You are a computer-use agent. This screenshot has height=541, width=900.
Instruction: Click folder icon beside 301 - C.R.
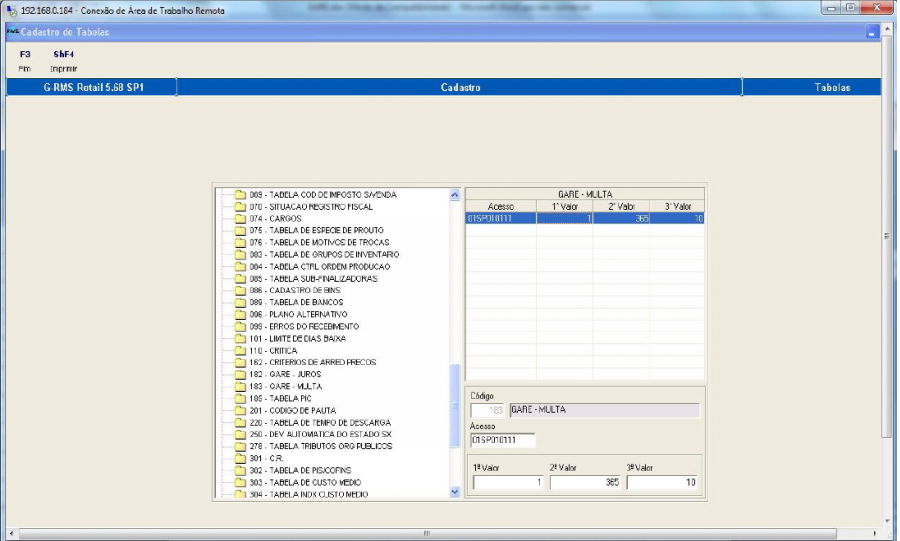[240, 458]
